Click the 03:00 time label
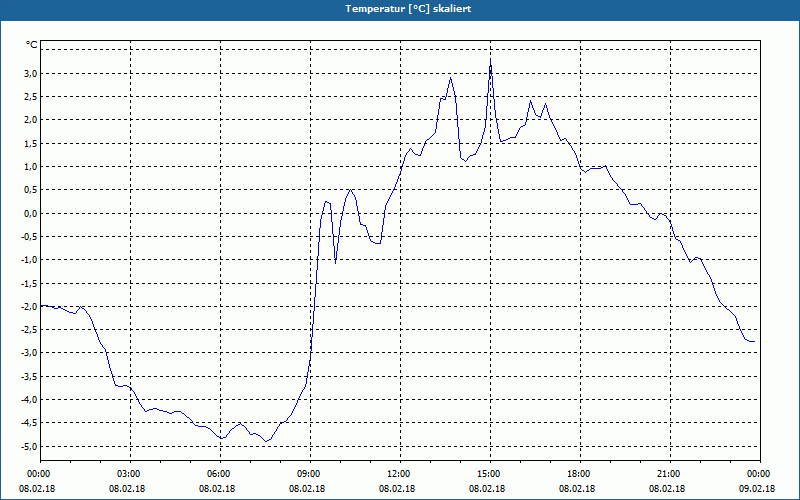This screenshot has width=800, height=500. tap(130, 474)
